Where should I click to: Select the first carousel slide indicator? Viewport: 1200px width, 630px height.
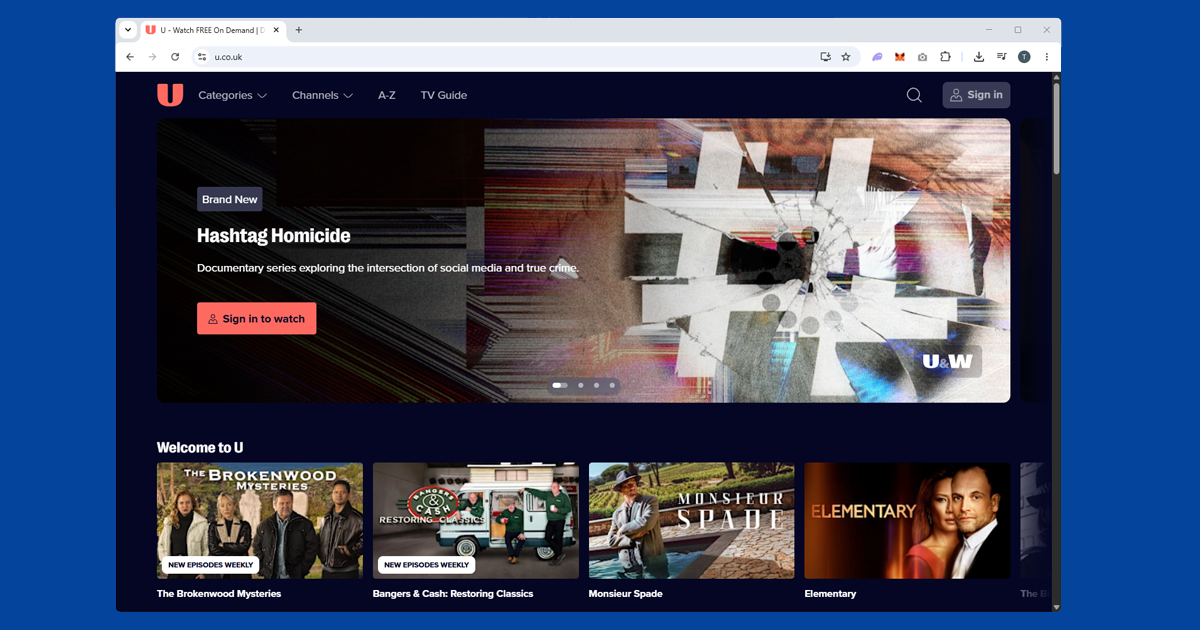pyautogui.click(x=560, y=385)
